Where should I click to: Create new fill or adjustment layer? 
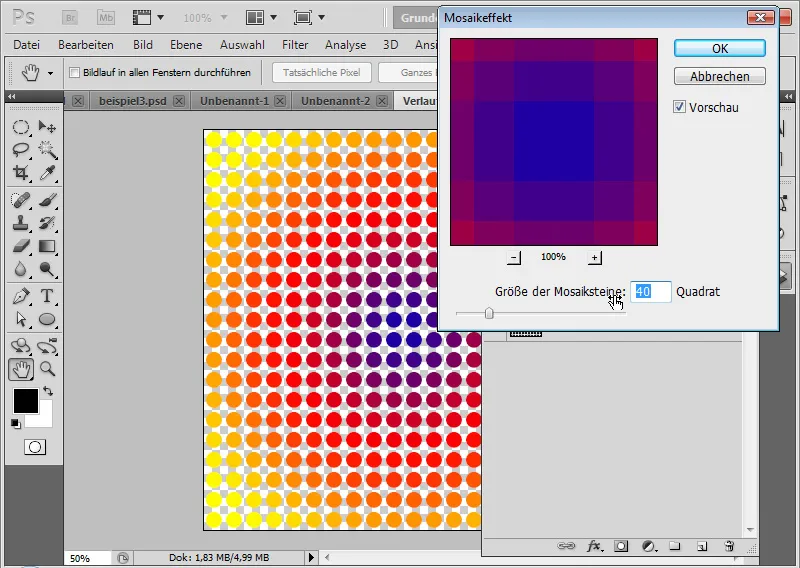coord(648,546)
